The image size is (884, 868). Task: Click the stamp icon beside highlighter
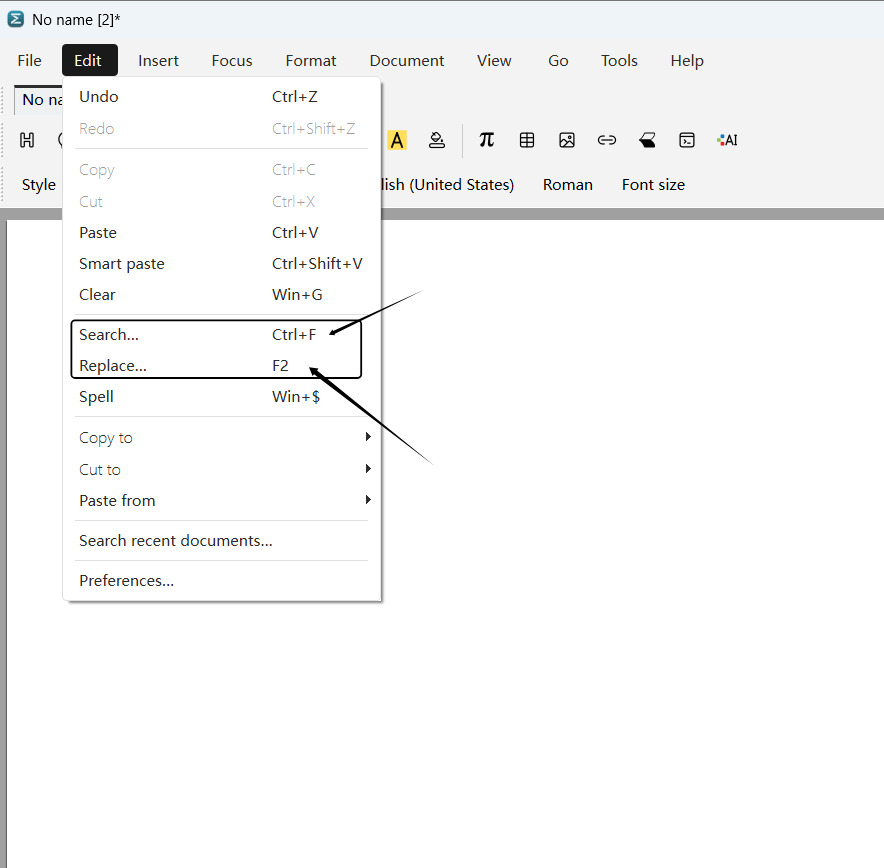tap(437, 140)
